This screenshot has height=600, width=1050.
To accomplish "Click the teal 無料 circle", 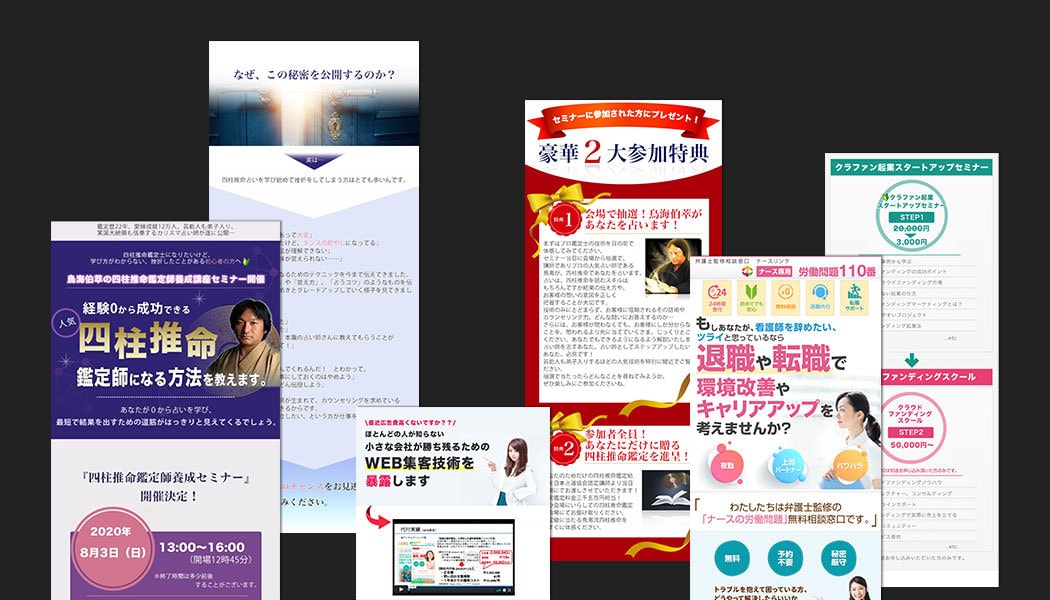I will click(733, 558).
